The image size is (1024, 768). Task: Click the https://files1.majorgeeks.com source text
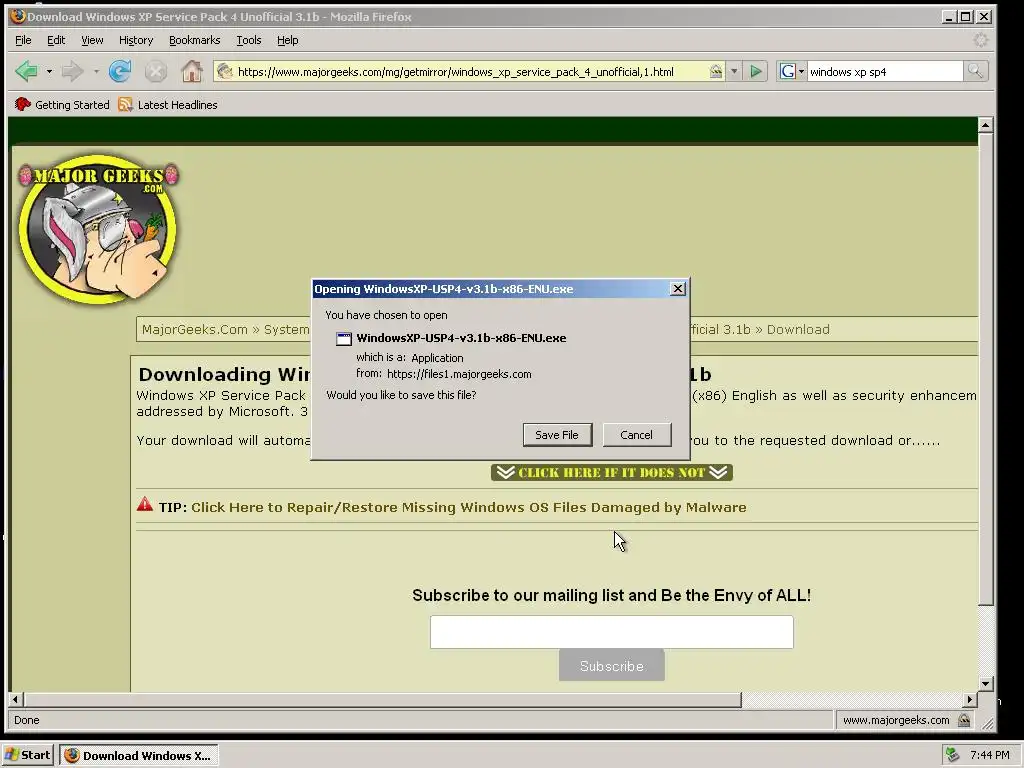459,374
